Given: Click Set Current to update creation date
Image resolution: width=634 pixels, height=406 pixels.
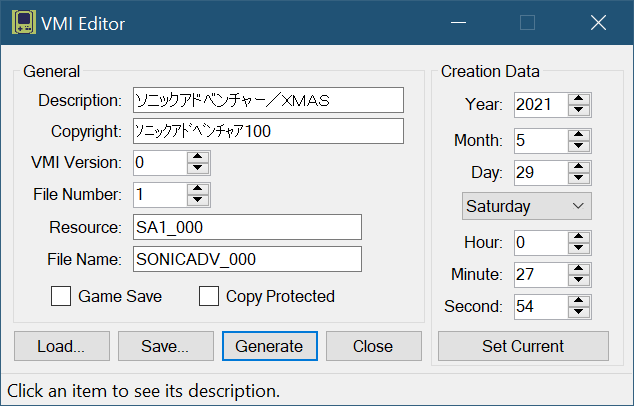Looking at the screenshot, I should coord(523,346).
